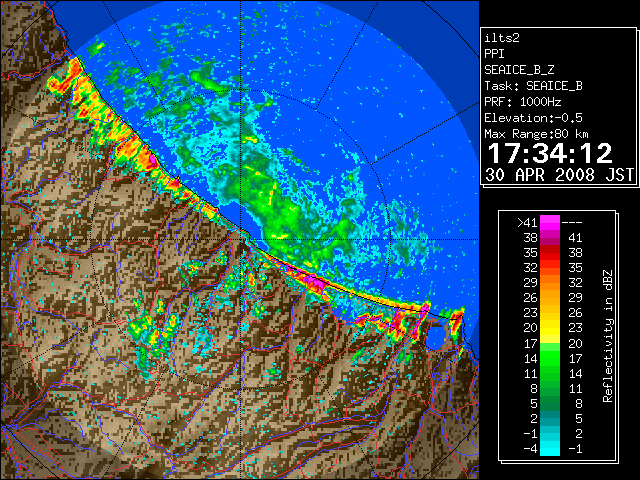Click the 'SEAICE_B_Z' product name
The width and height of the screenshot is (640, 480).
point(519,70)
